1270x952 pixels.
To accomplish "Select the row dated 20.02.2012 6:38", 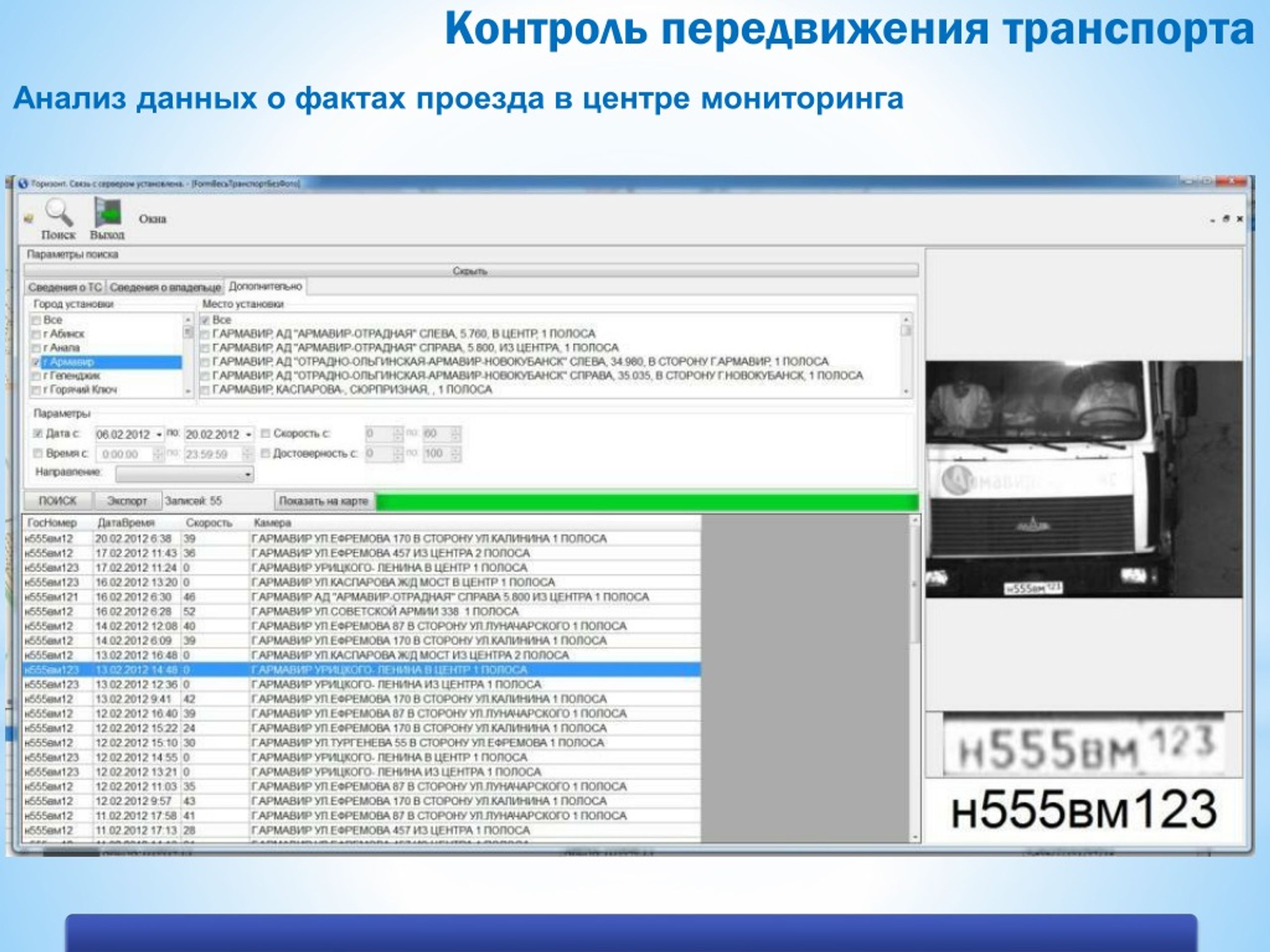I will point(362,539).
